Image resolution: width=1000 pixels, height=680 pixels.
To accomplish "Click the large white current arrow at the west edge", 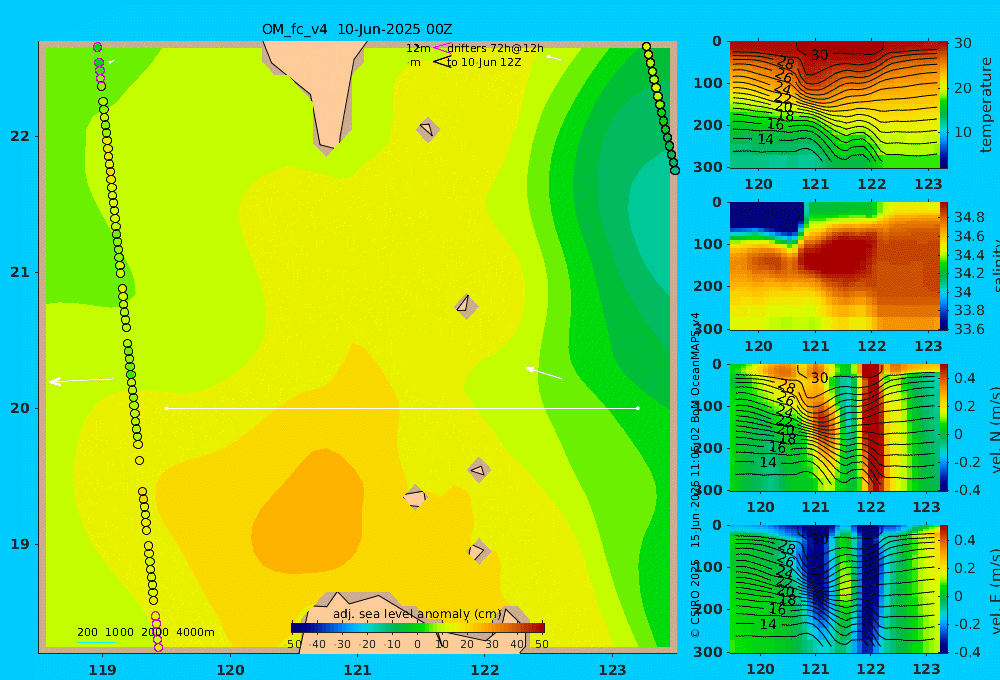I will 82,381.
